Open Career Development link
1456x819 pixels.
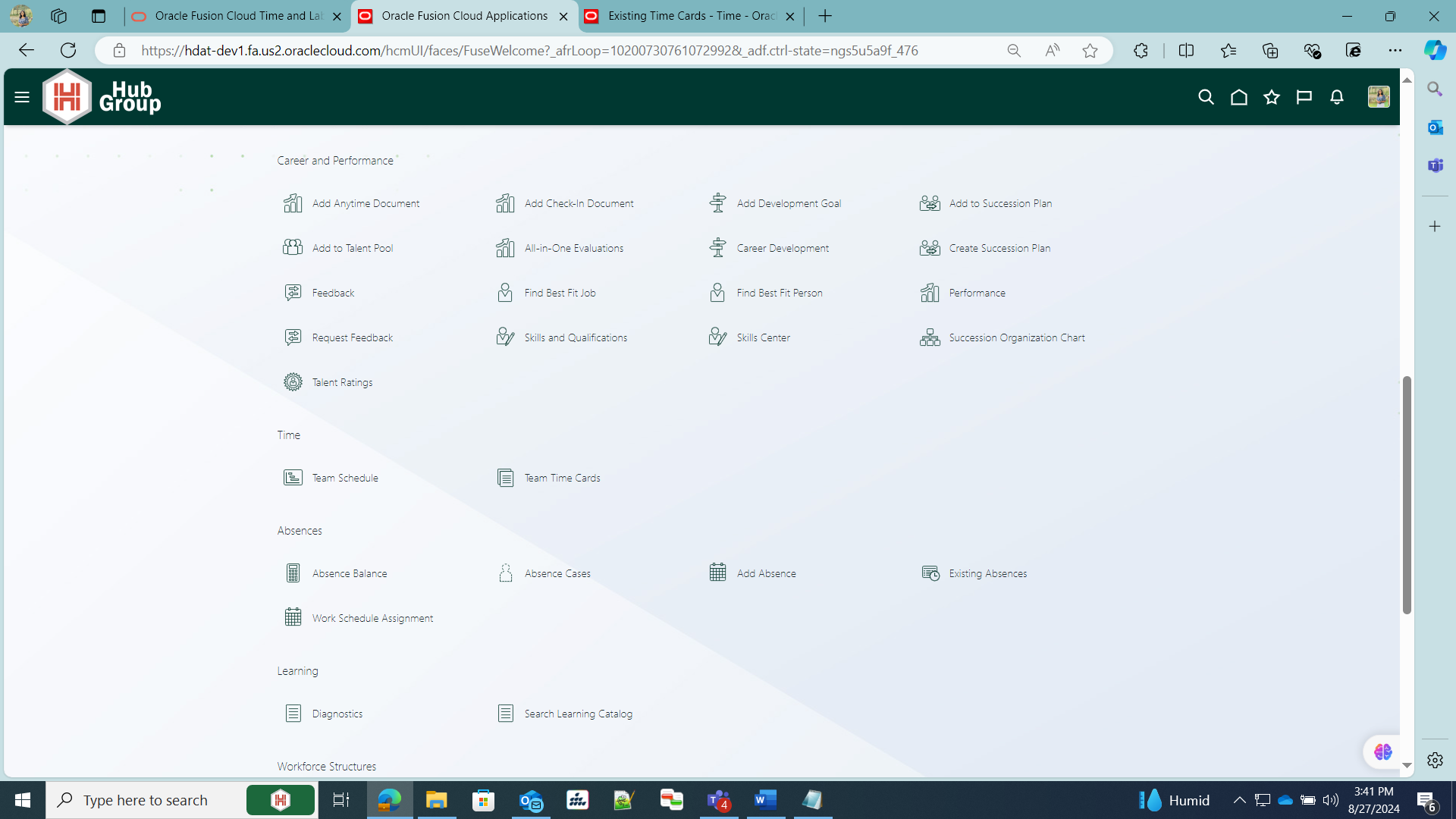[783, 248]
